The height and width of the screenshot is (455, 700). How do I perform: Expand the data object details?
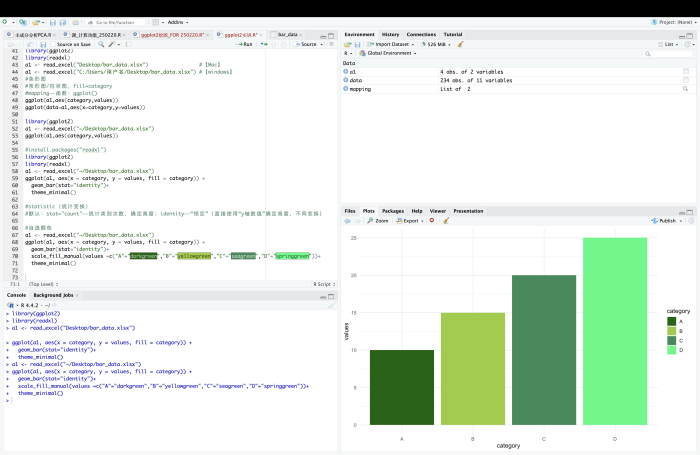[x=345, y=80]
